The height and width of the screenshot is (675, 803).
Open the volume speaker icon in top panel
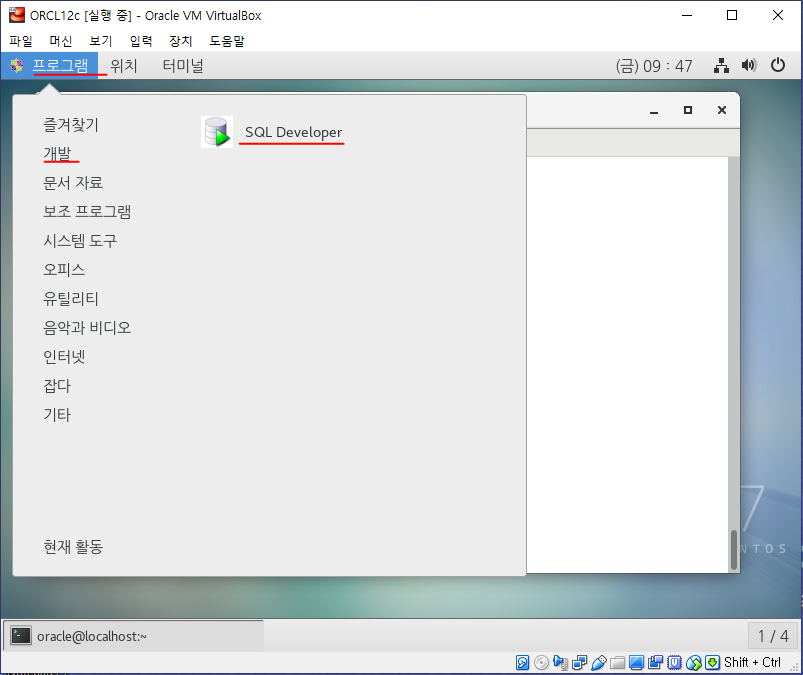749,65
